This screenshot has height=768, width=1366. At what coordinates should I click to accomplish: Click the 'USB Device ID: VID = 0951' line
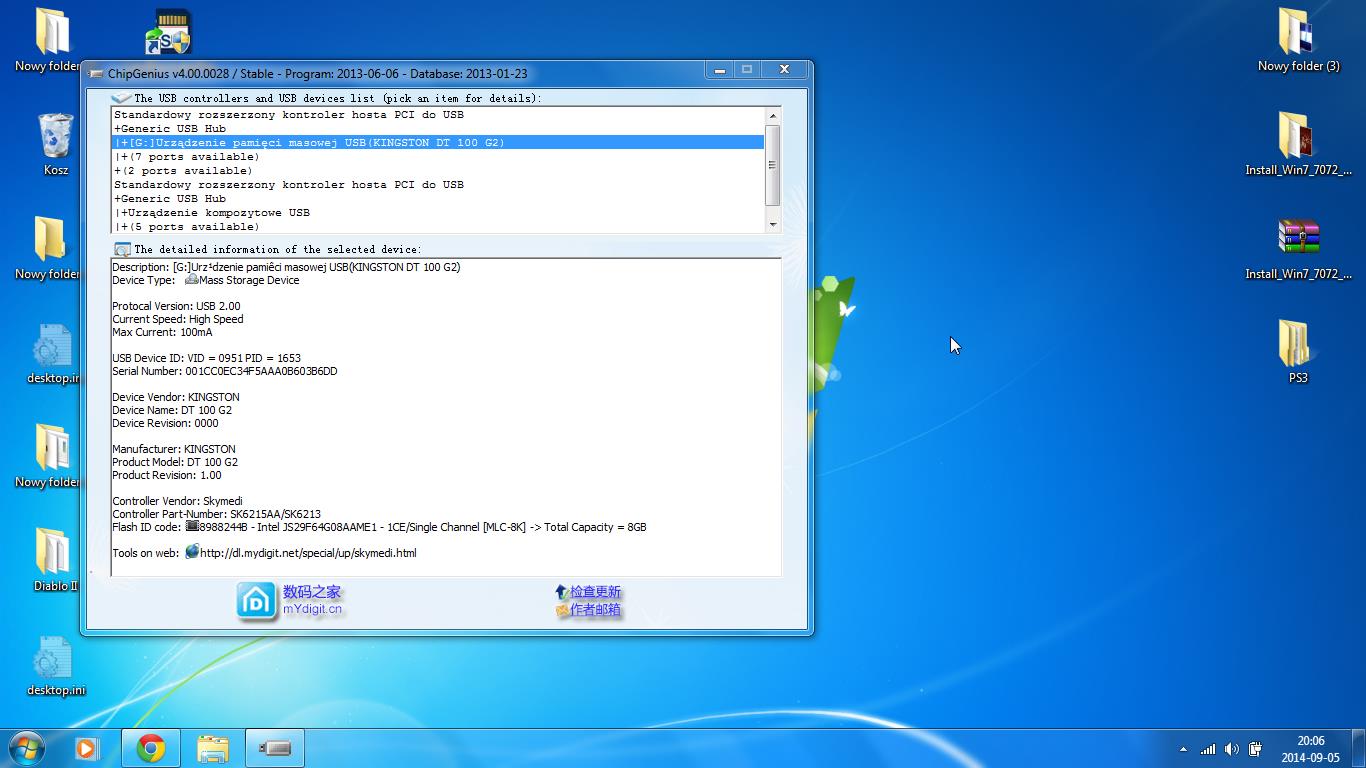click(206, 358)
